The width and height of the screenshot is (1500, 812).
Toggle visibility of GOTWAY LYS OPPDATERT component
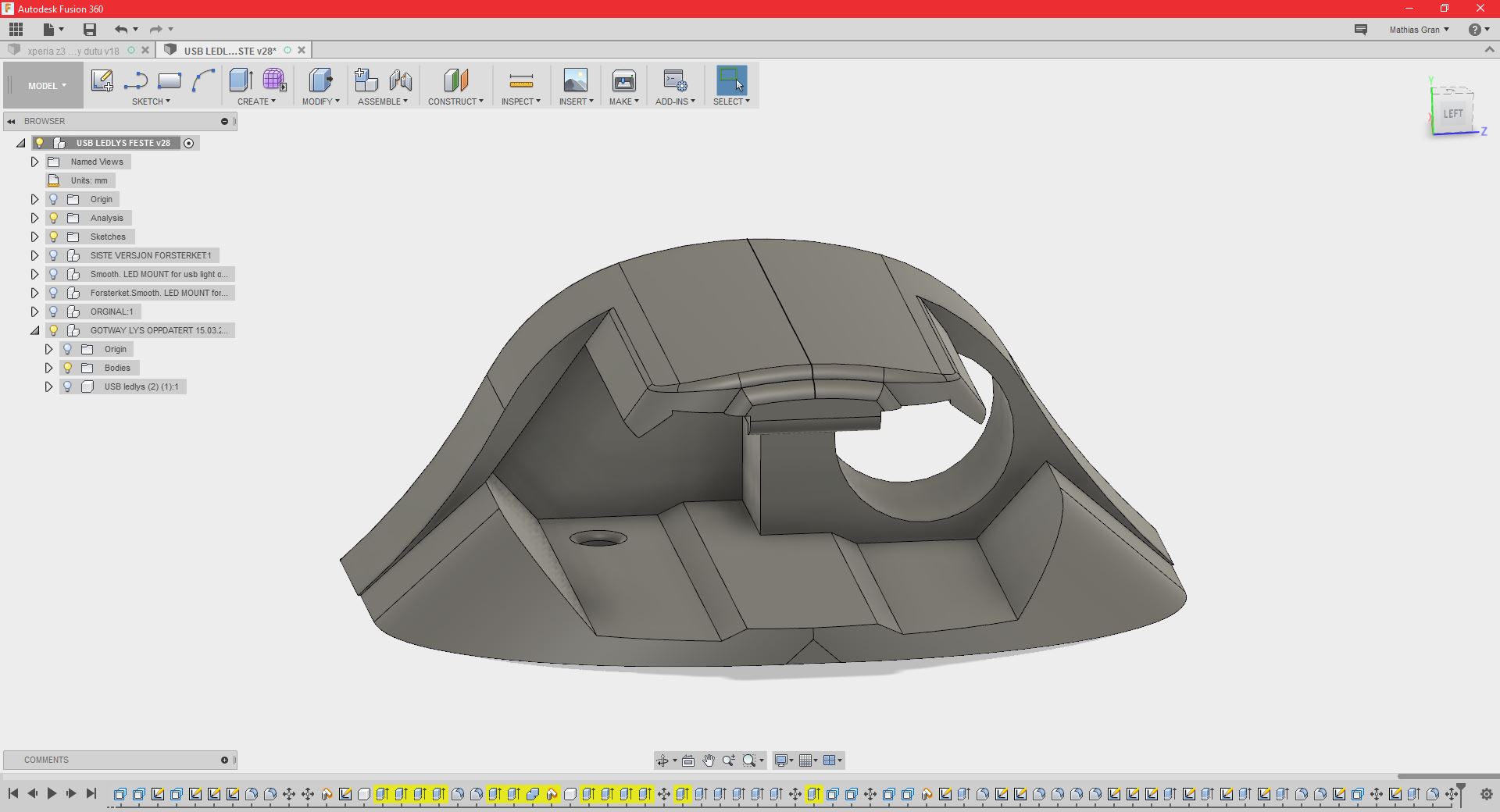tap(54, 330)
